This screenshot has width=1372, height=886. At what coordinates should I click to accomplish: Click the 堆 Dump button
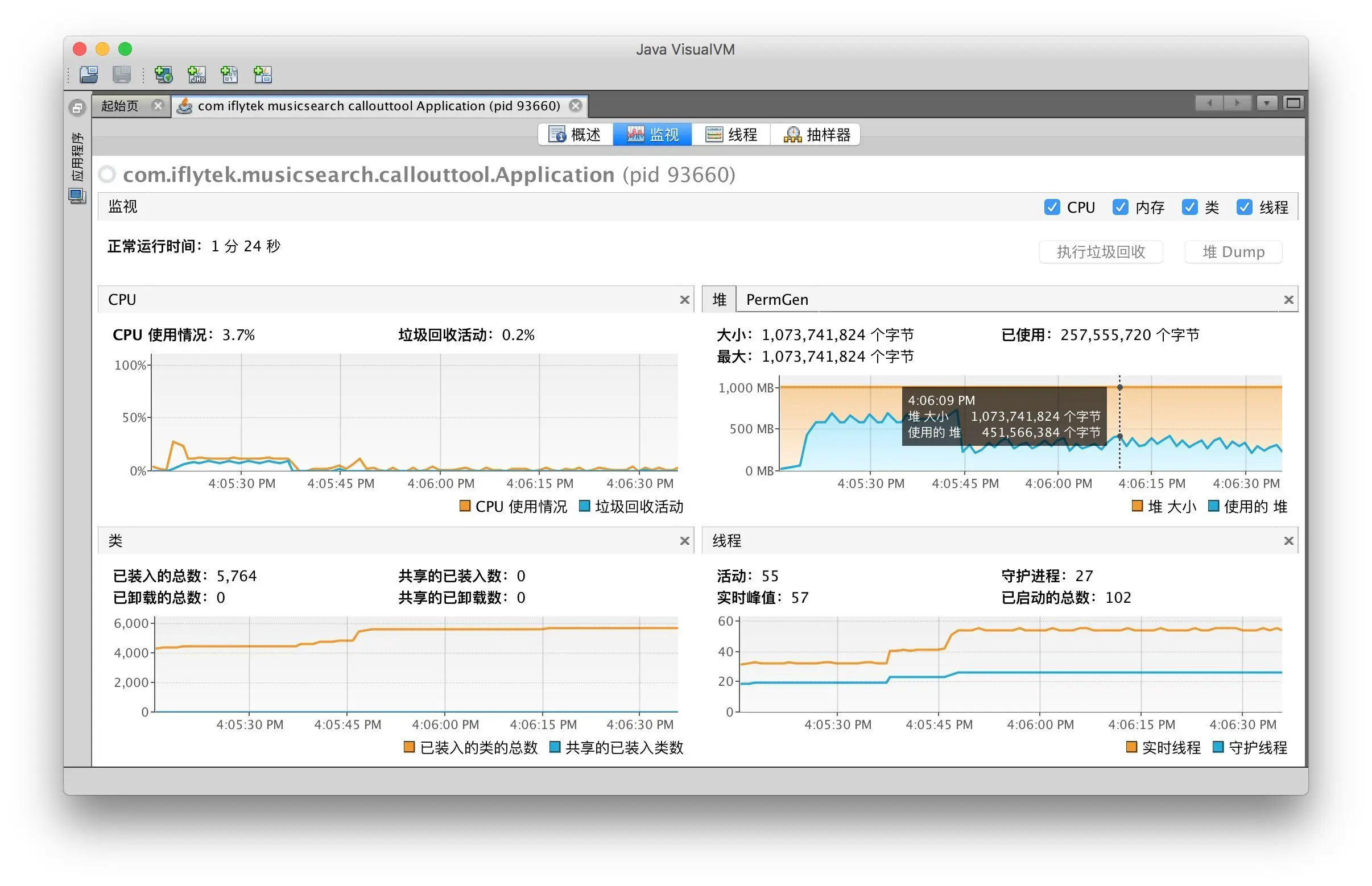point(1233,252)
